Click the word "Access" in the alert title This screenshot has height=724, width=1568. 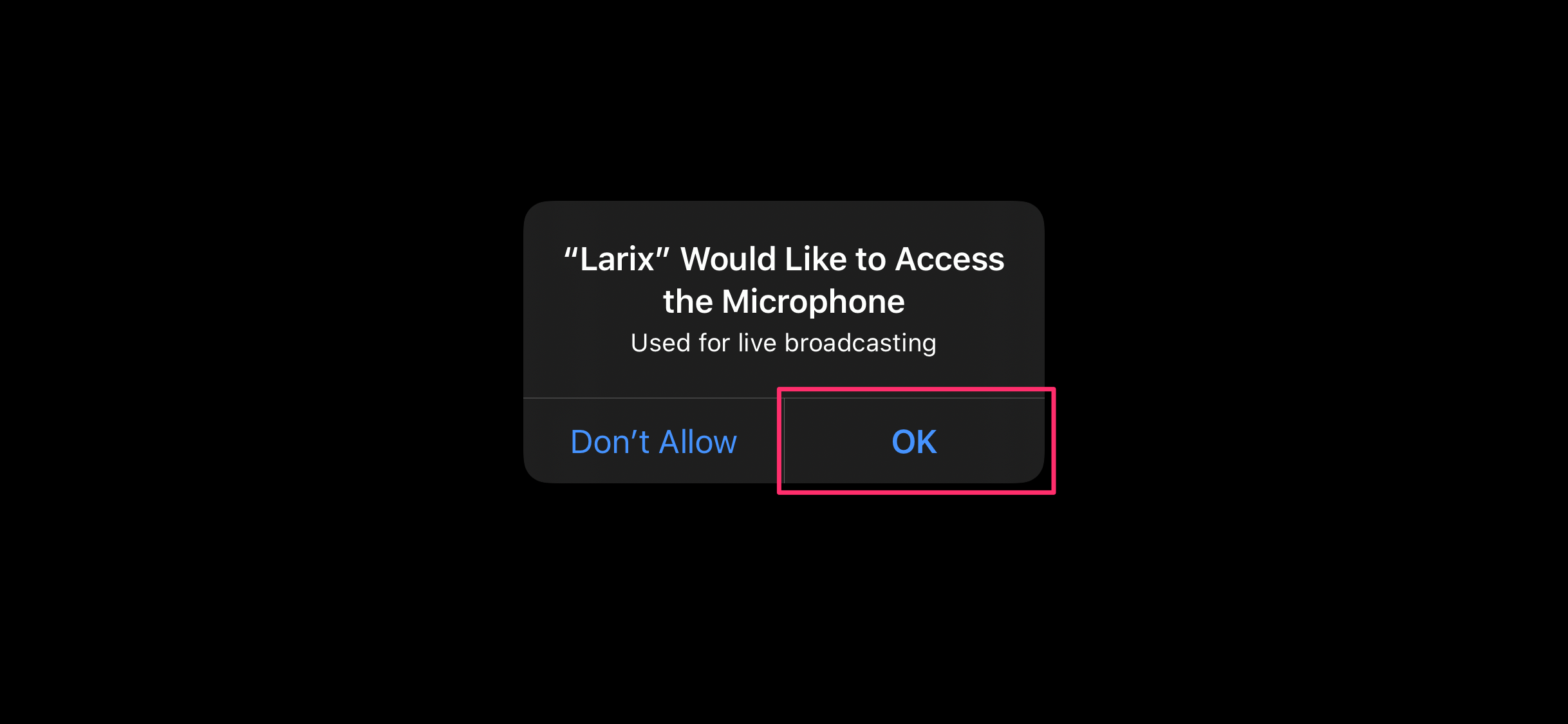(x=950, y=259)
